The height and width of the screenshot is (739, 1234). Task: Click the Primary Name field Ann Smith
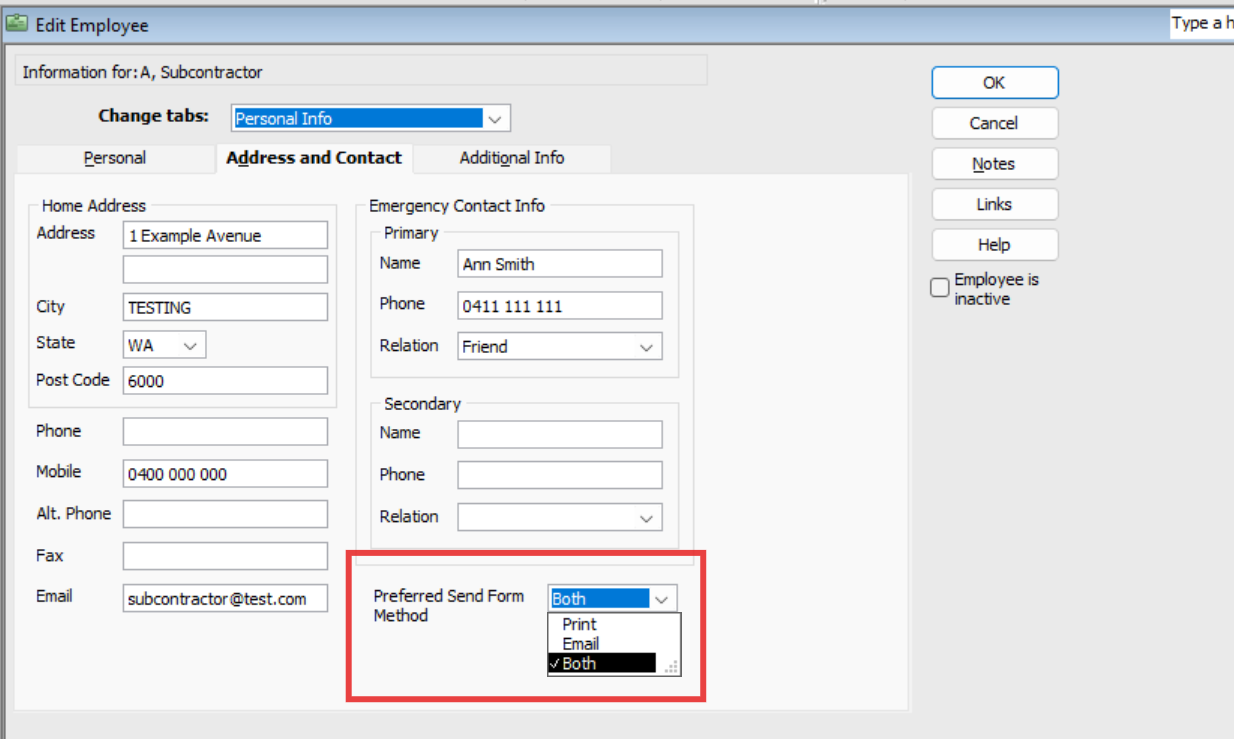click(560, 264)
